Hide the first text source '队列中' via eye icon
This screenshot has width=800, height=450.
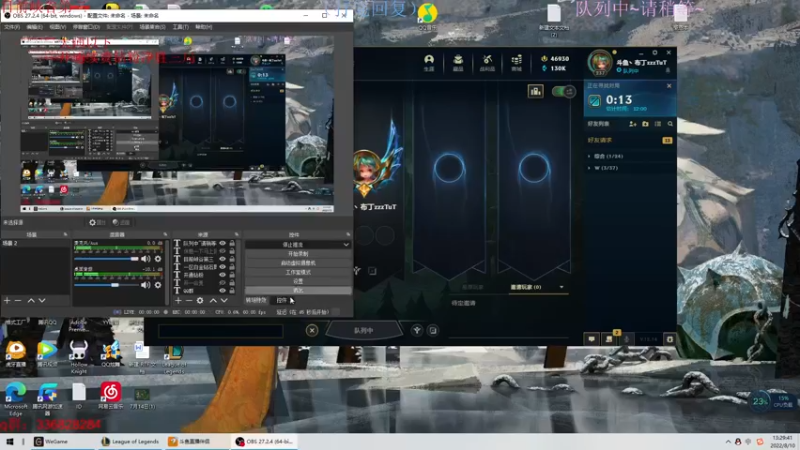(222, 243)
